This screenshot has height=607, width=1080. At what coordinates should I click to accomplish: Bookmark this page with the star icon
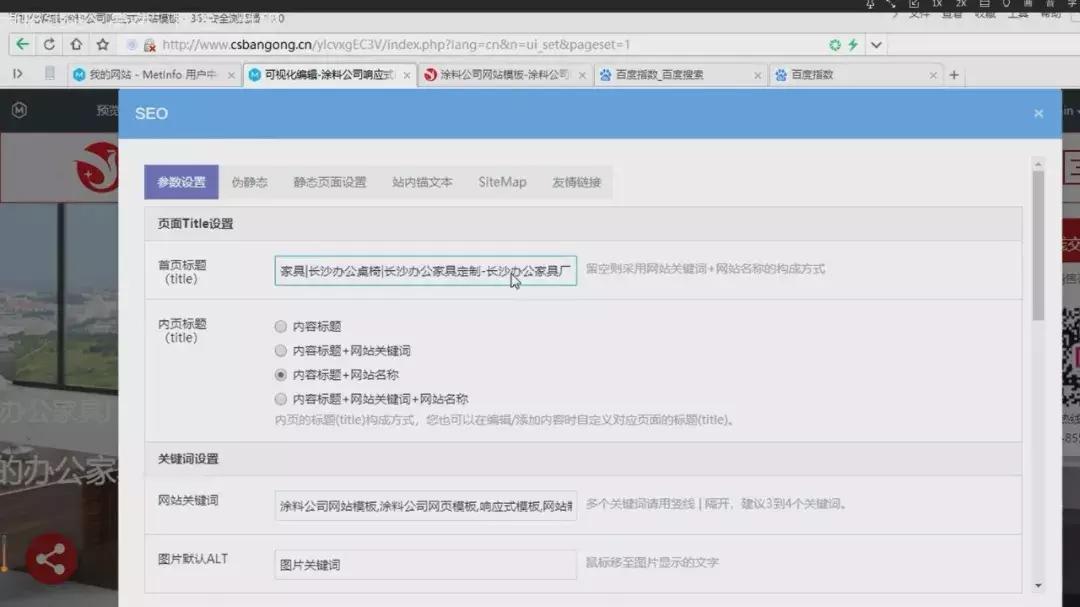pyautogui.click(x=101, y=44)
